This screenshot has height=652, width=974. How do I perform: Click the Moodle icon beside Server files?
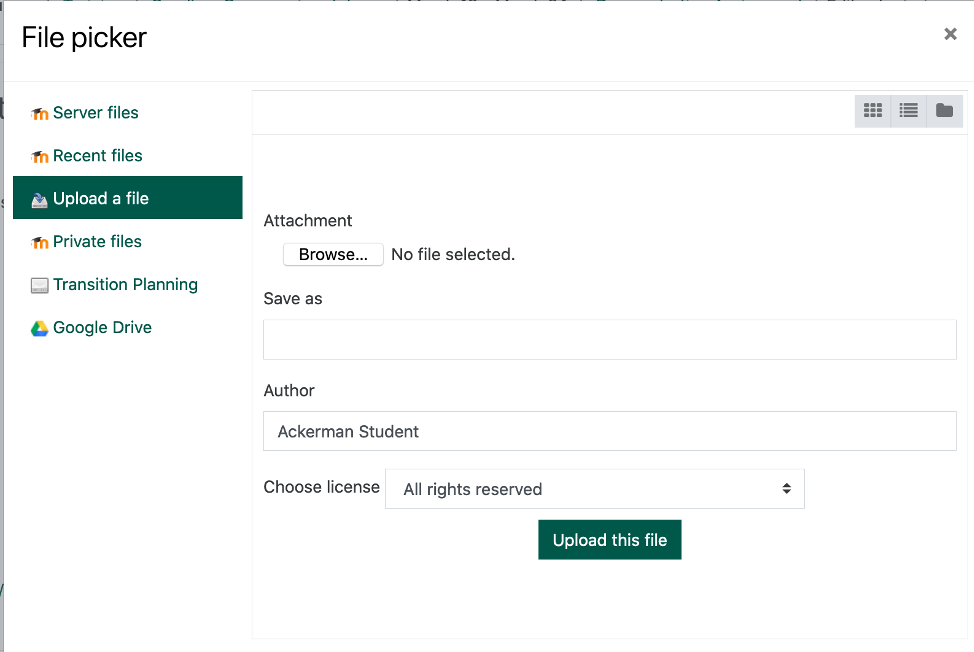[x=40, y=113]
